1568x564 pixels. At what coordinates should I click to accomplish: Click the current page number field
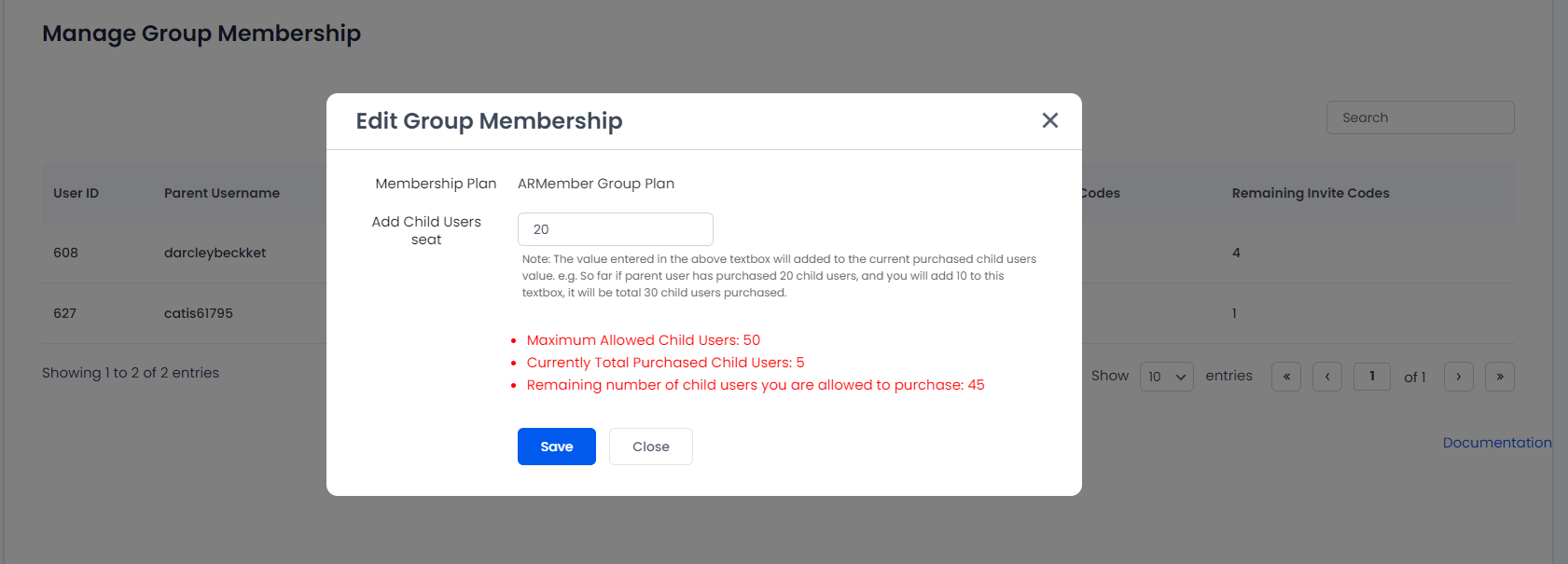pos(1372,377)
